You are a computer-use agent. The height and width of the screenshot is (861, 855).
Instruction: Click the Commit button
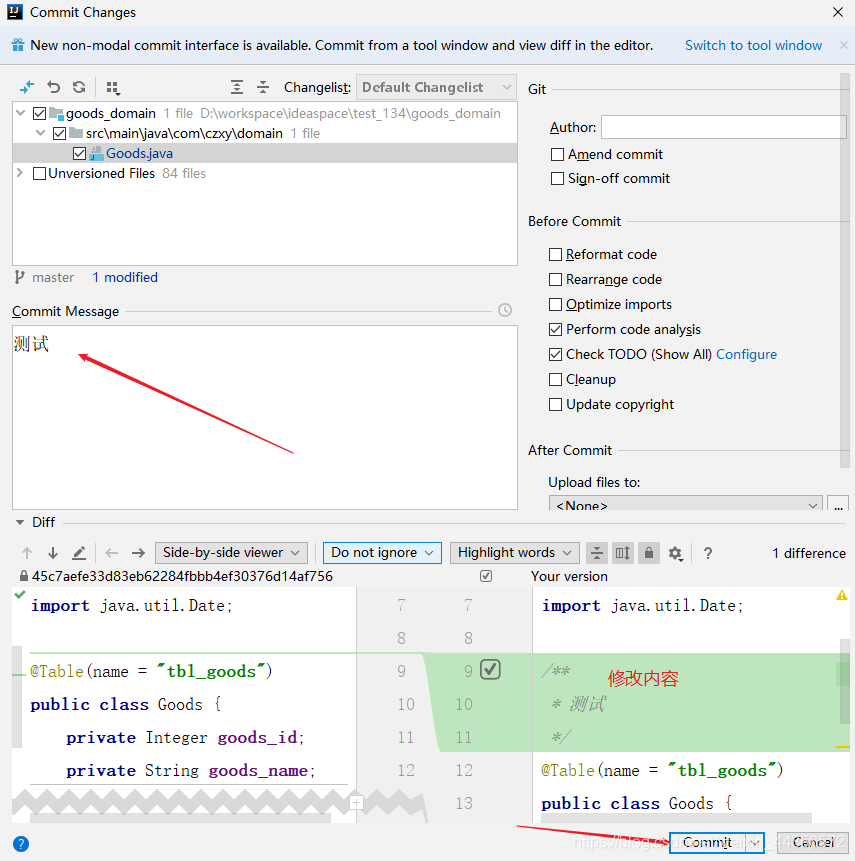[707, 842]
